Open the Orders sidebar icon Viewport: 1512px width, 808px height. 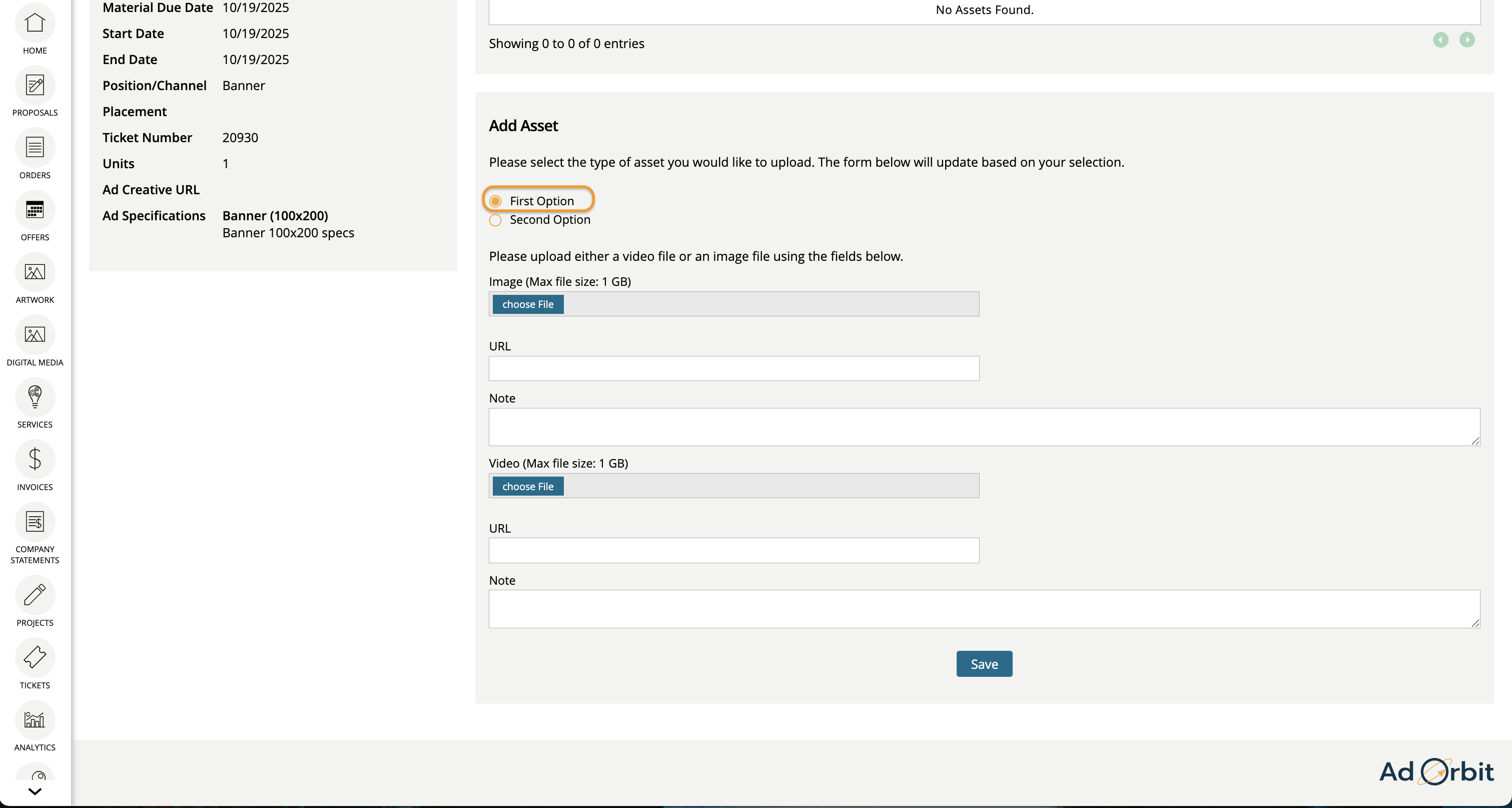[x=35, y=148]
